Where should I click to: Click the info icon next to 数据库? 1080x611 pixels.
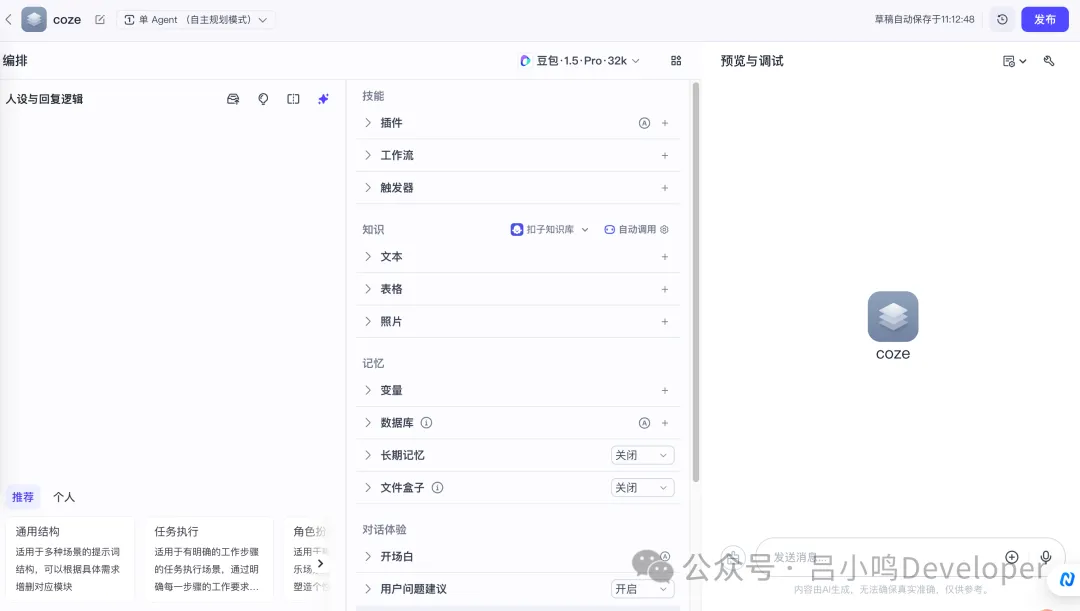pos(426,423)
